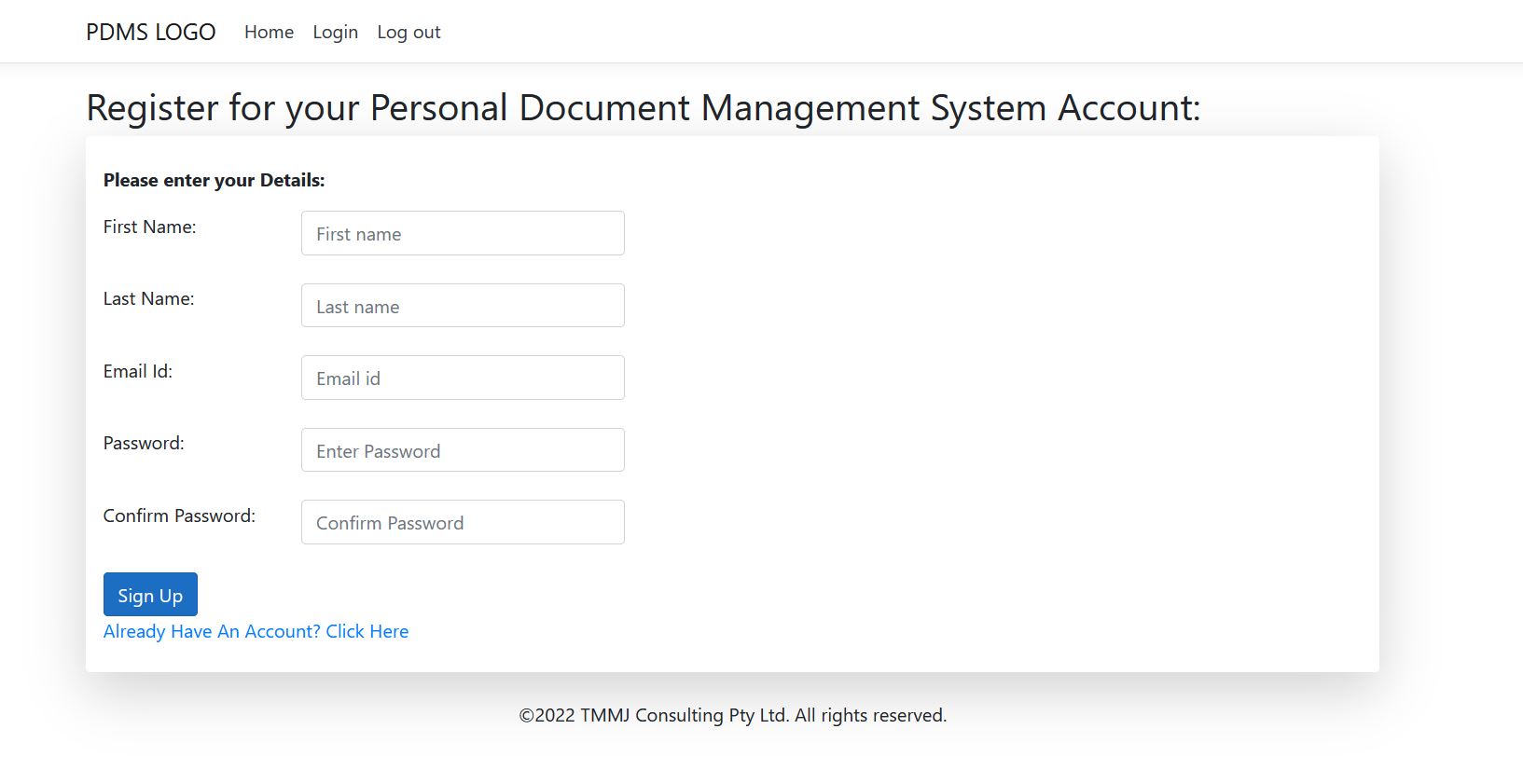The width and height of the screenshot is (1523, 784).
Task: Click 'Please enter your Details:' heading
Action: [x=214, y=180]
